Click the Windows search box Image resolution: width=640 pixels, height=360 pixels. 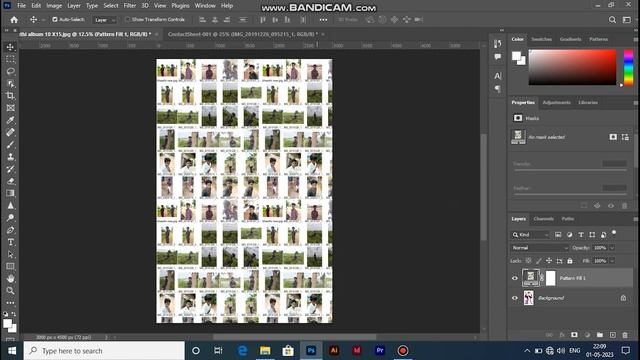[104, 351]
